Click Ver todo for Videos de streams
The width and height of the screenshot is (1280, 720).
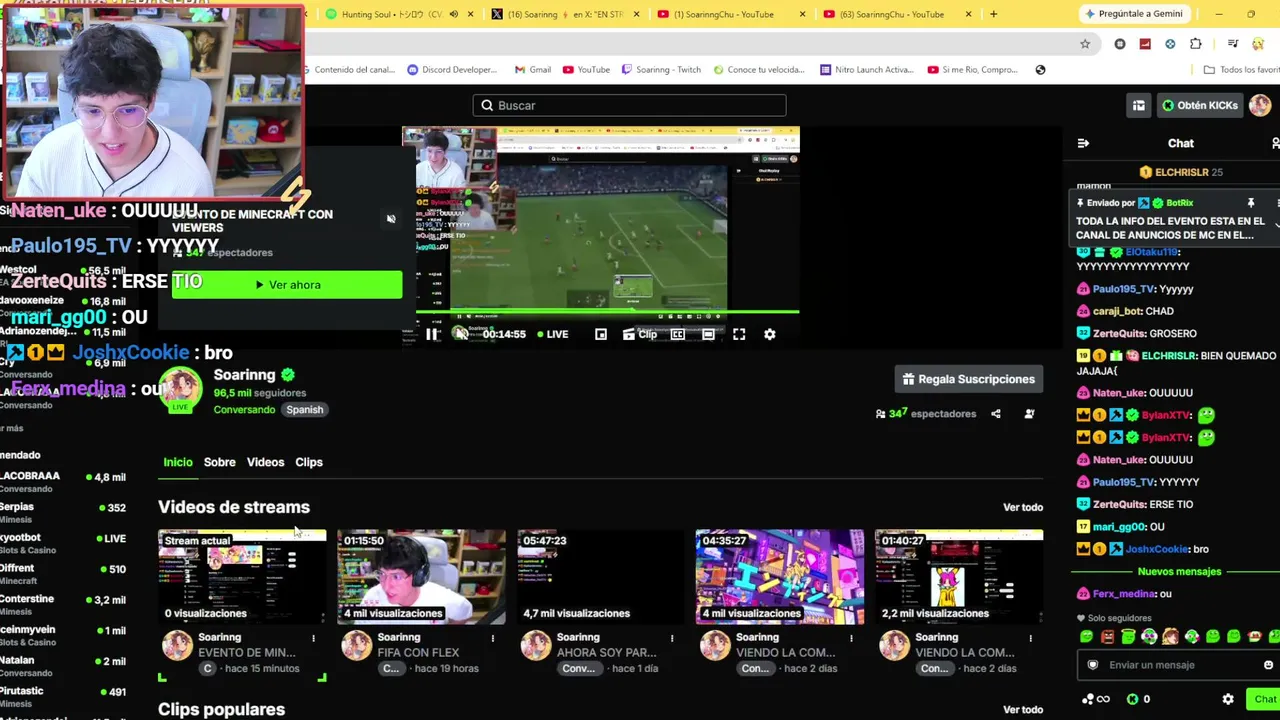tap(1023, 507)
